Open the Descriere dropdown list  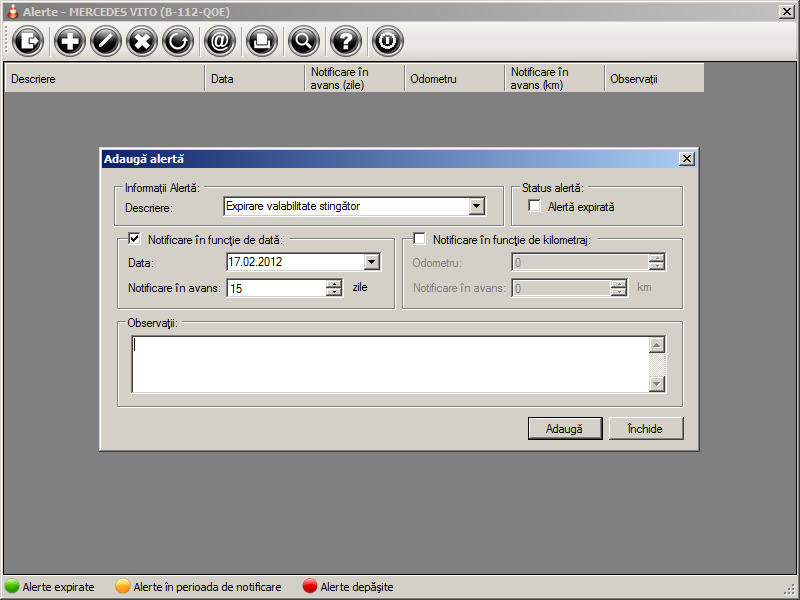(476, 206)
